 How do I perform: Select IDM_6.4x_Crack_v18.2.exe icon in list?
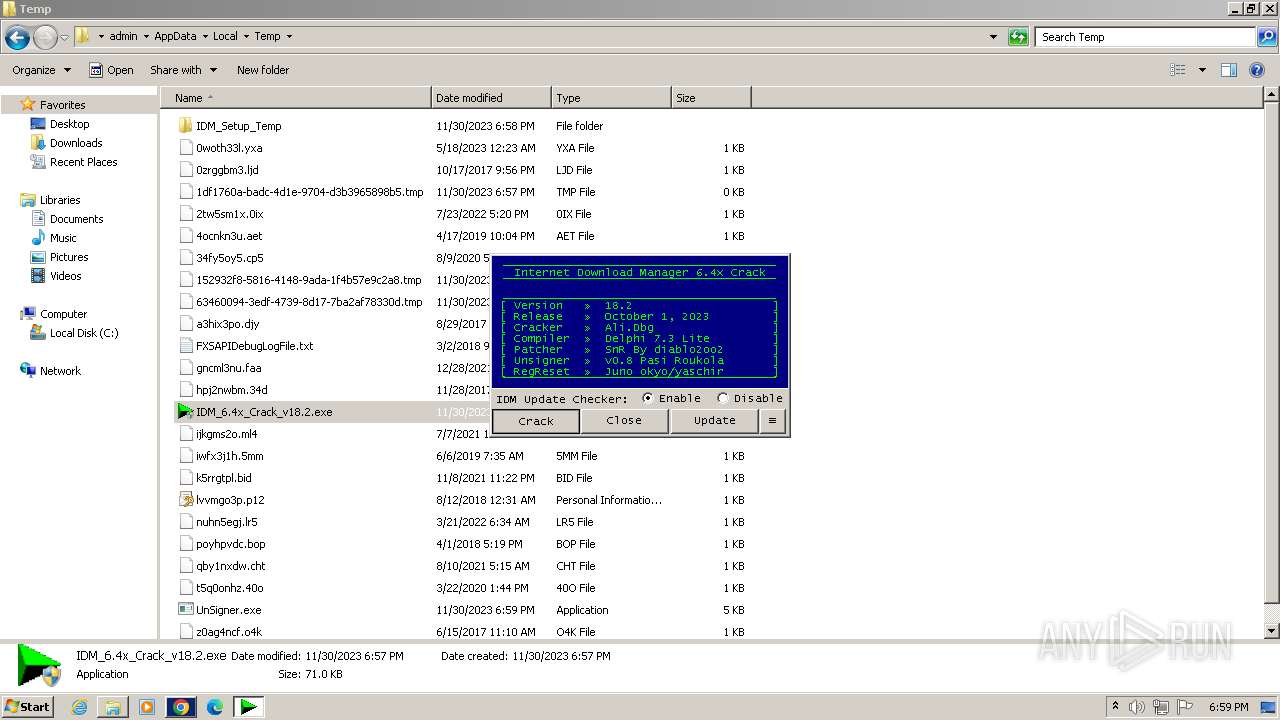tap(185, 412)
